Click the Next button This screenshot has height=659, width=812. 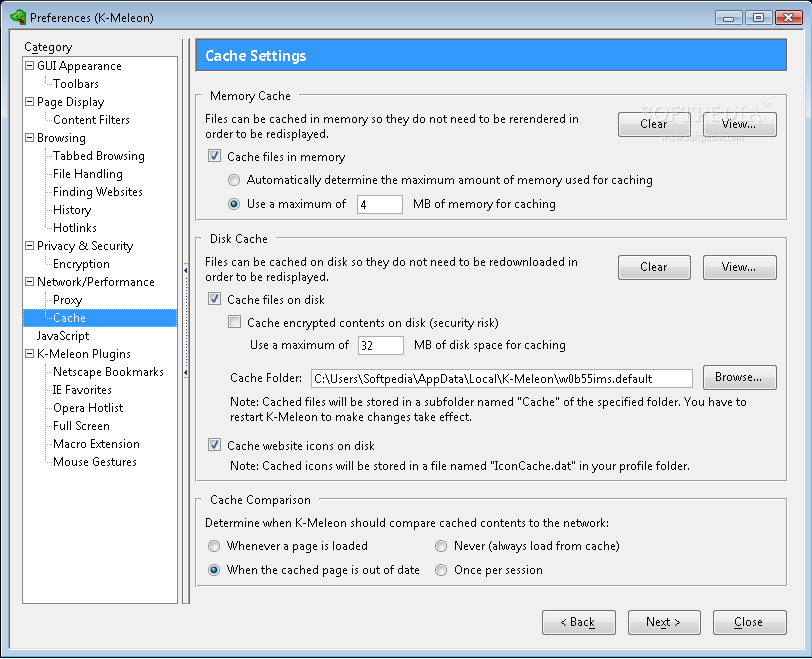pyautogui.click(x=664, y=622)
